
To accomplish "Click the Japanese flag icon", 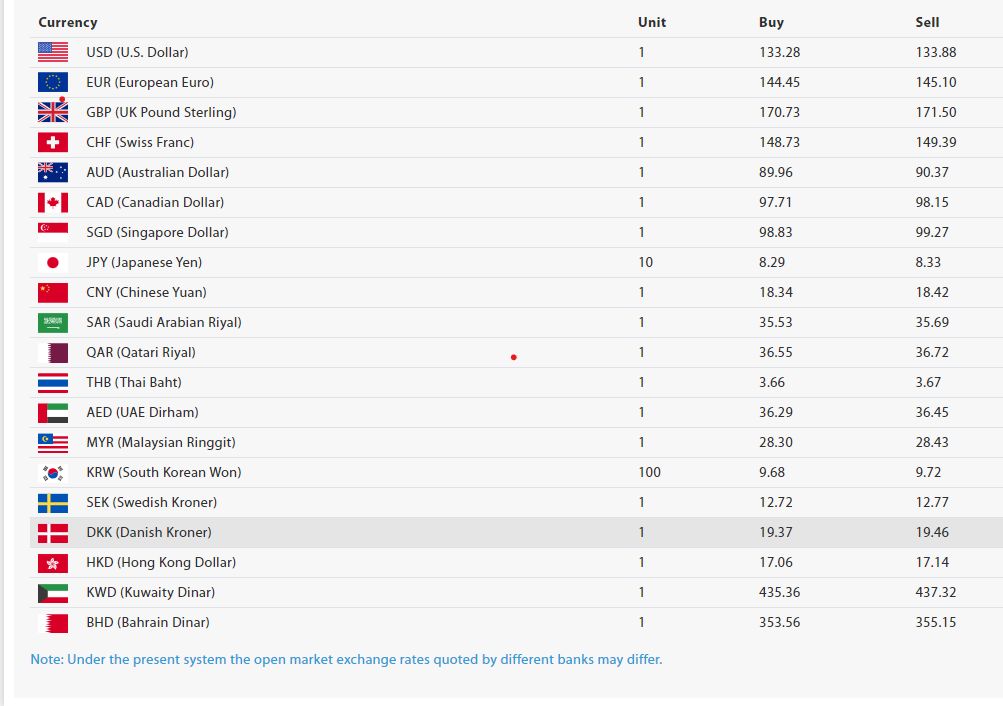I will pyautogui.click(x=53, y=262).
